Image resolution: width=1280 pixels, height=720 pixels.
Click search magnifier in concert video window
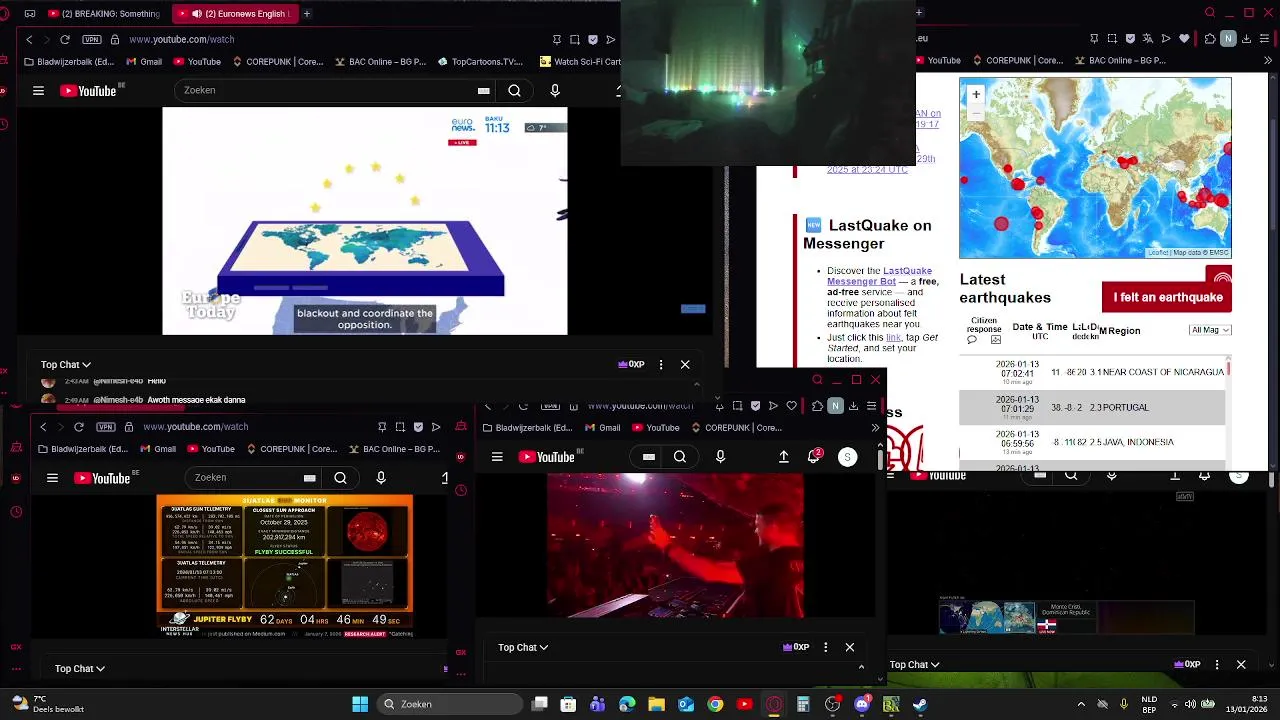[680, 457]
